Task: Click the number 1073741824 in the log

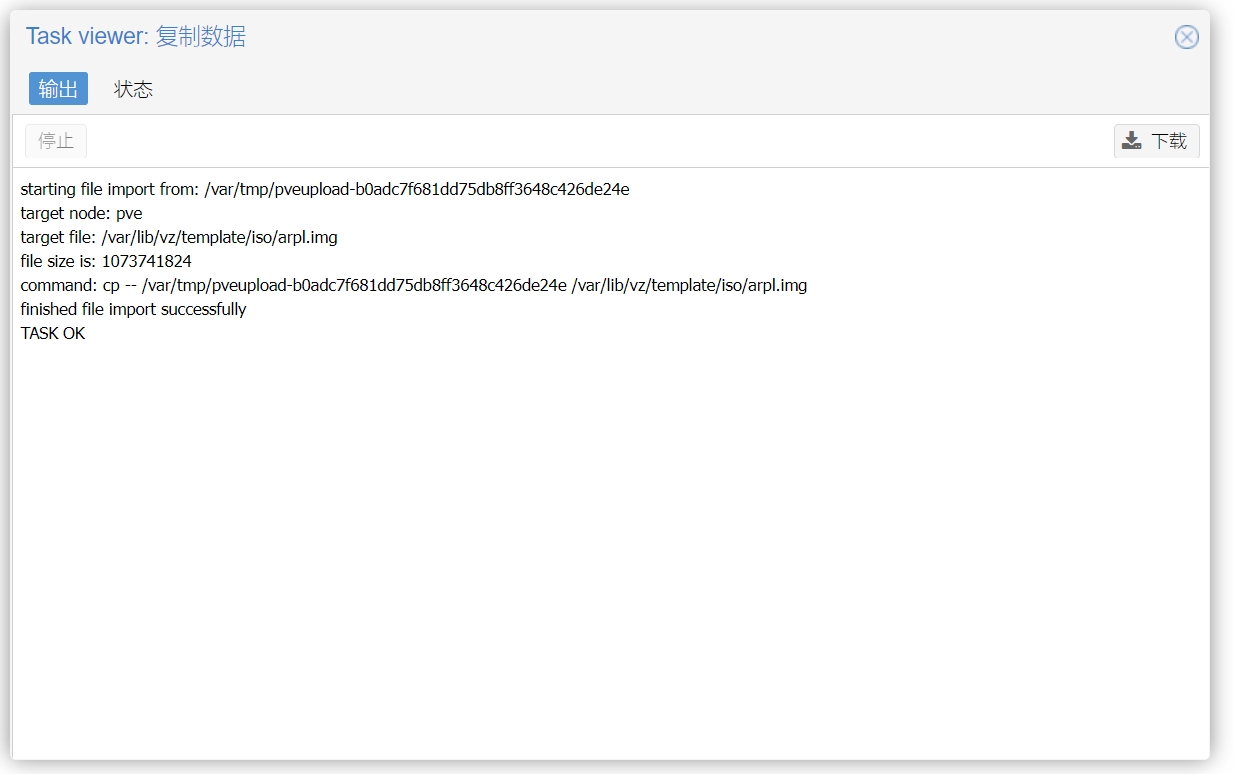Action: tap(147, 261)
